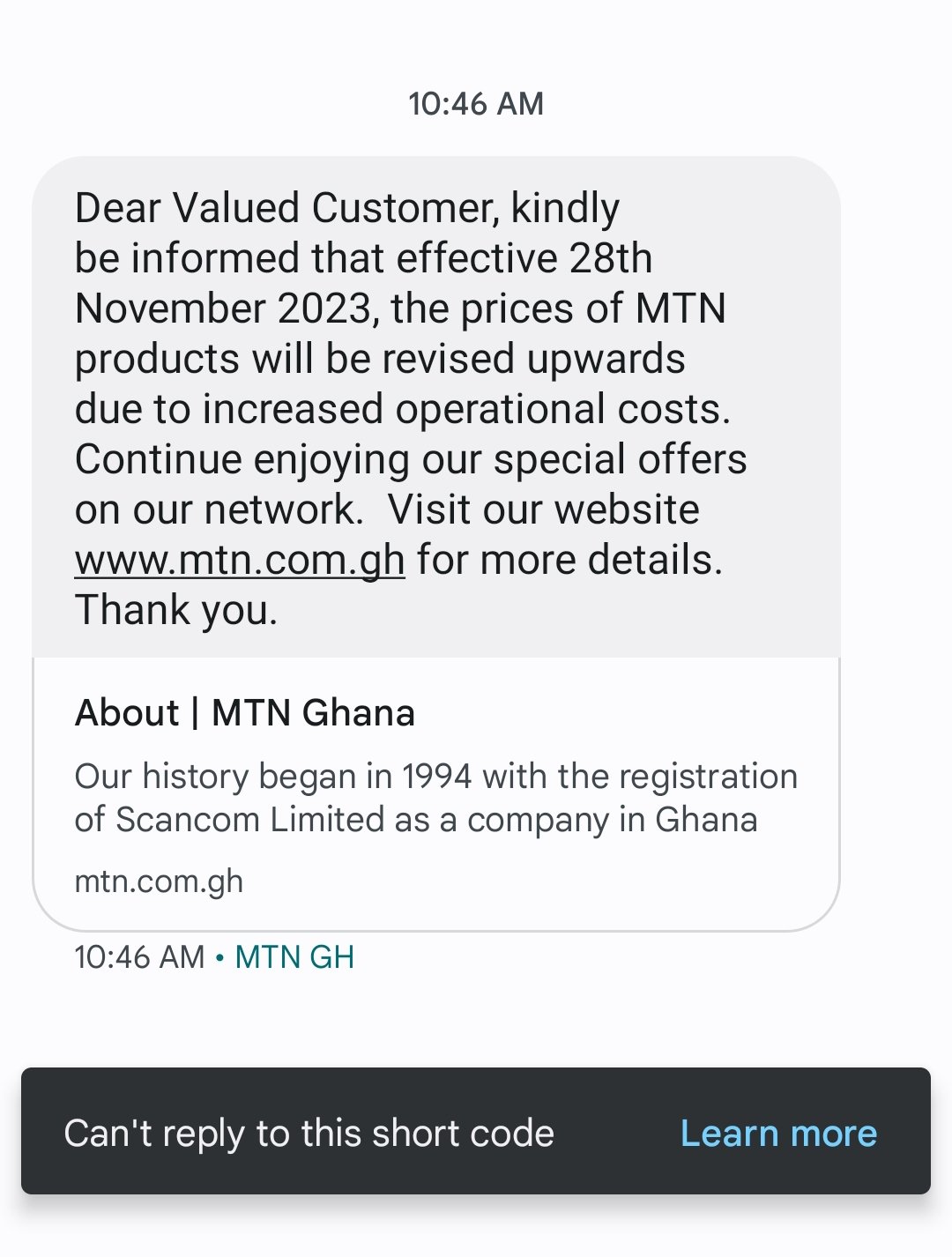The image size is (952, 1257).
Task: Tap the "Dear Valued Customer" greeting line
Action: coord(347,209)
